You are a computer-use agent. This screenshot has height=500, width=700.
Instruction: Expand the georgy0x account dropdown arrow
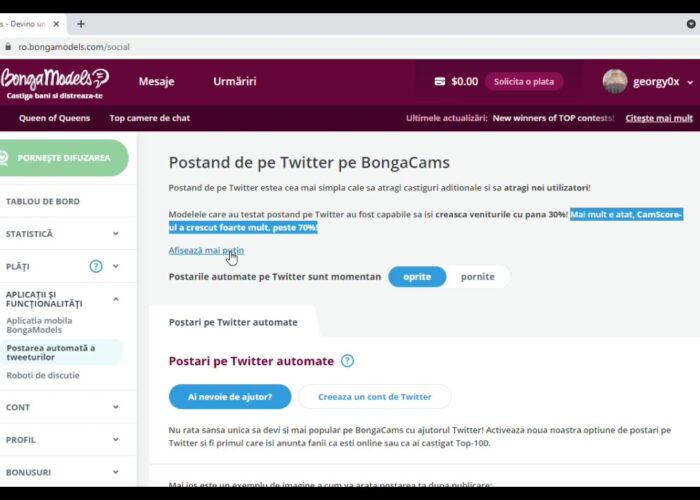690,82
